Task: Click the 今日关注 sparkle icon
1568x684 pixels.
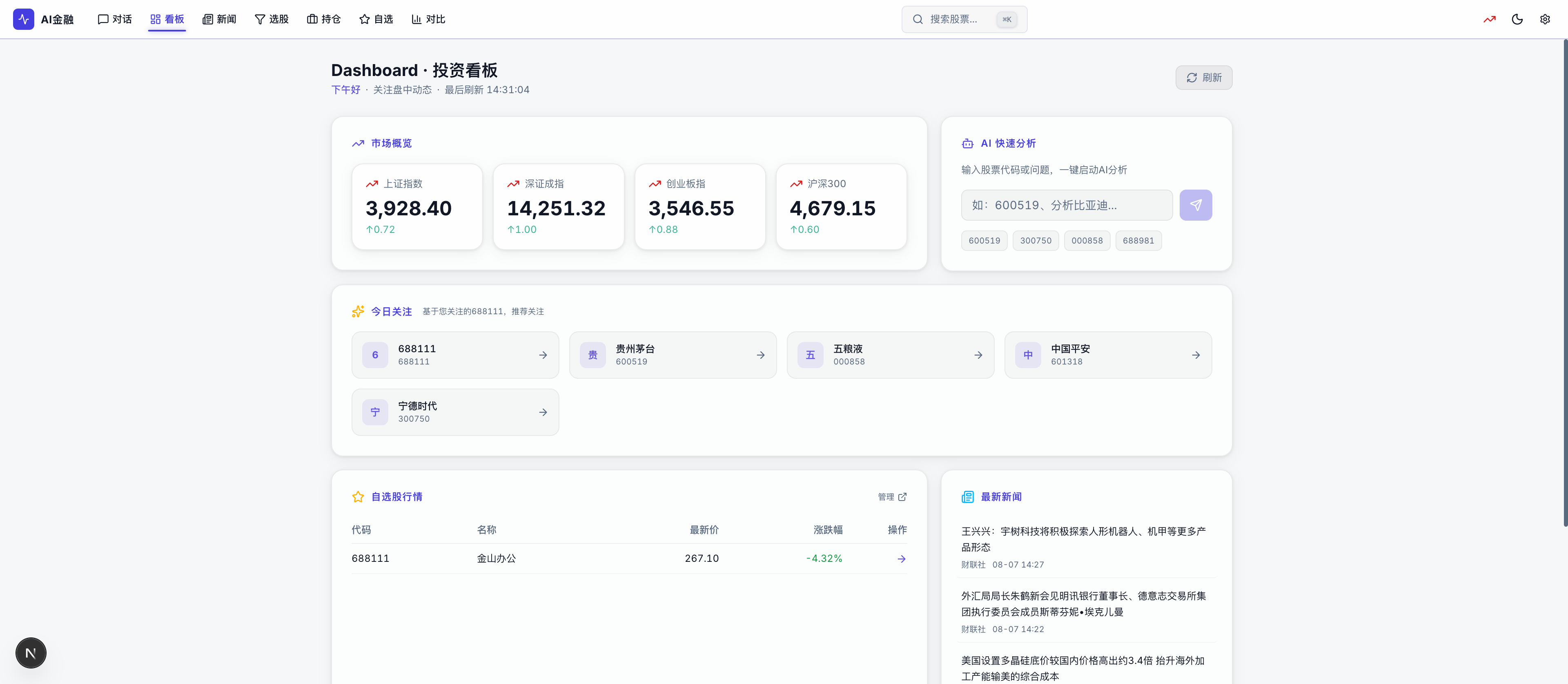Action: [358, 311]
